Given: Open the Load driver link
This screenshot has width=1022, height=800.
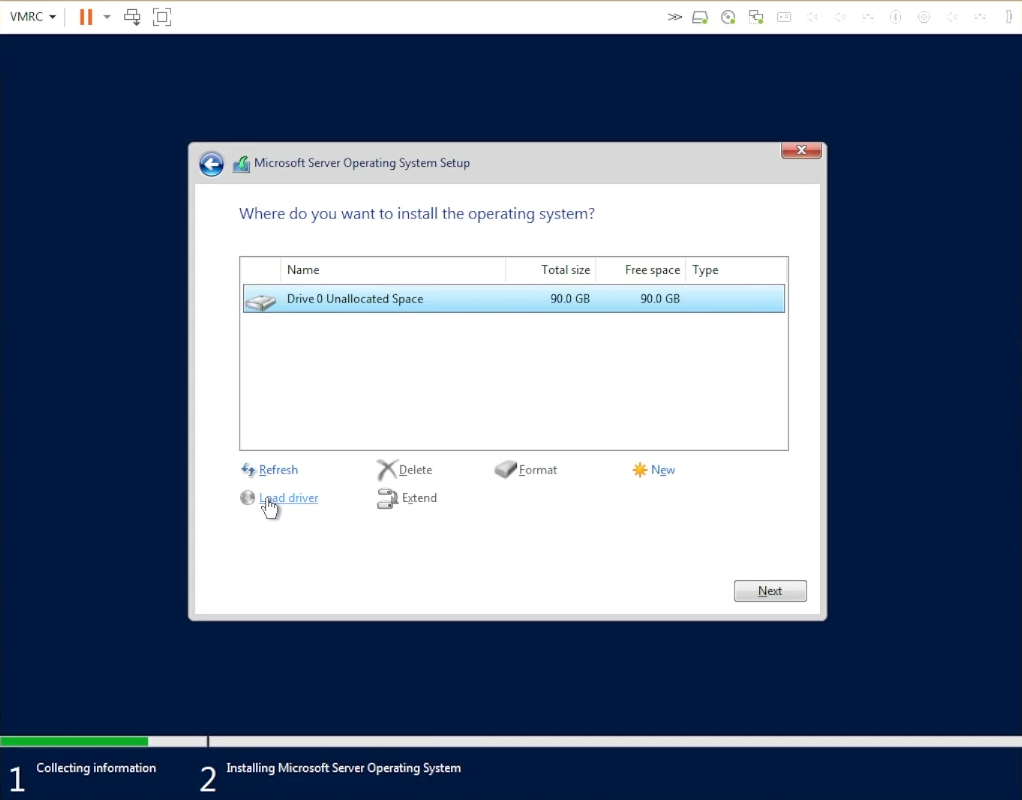Looking at the screenshot, I should (289, 497).
